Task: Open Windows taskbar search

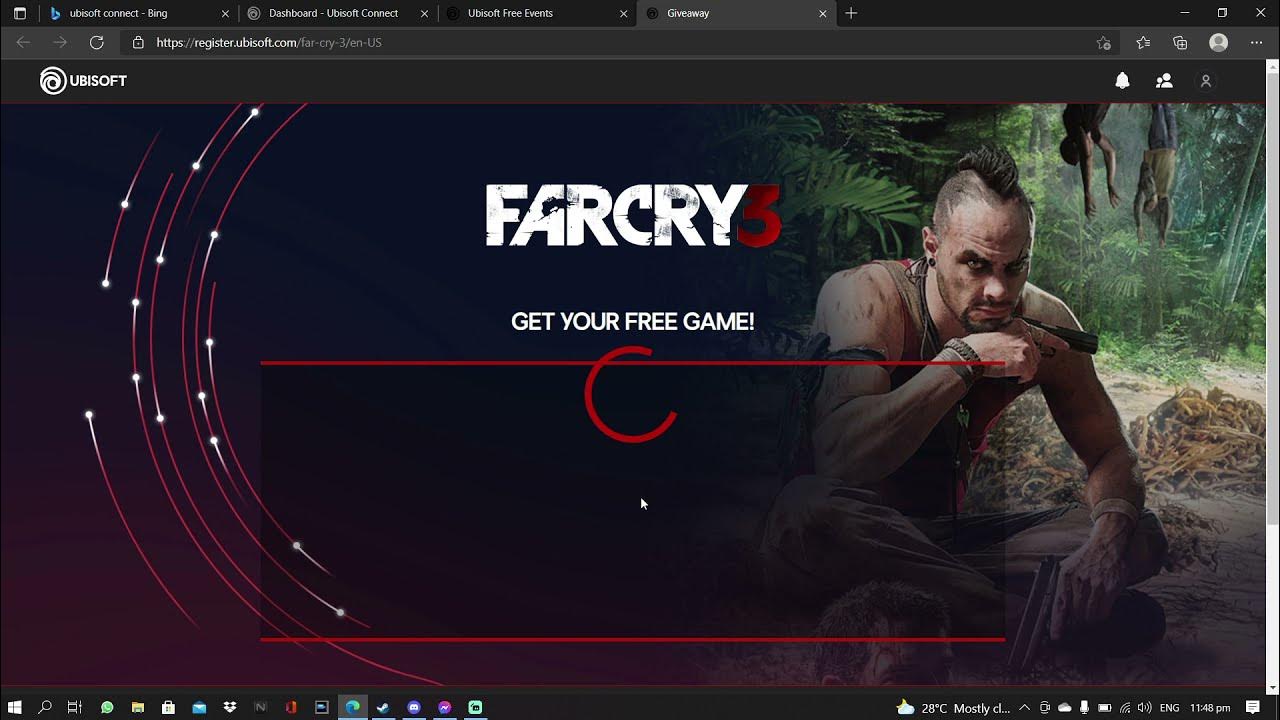Action: pyautogui.click(x=45, y=707)
